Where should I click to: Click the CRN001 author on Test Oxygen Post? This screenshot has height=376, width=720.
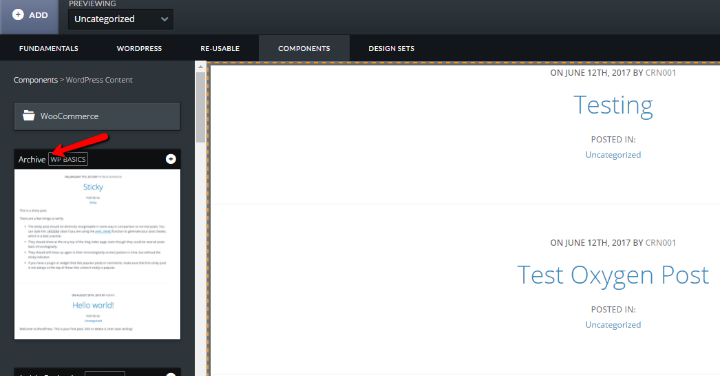click(661, 242)
